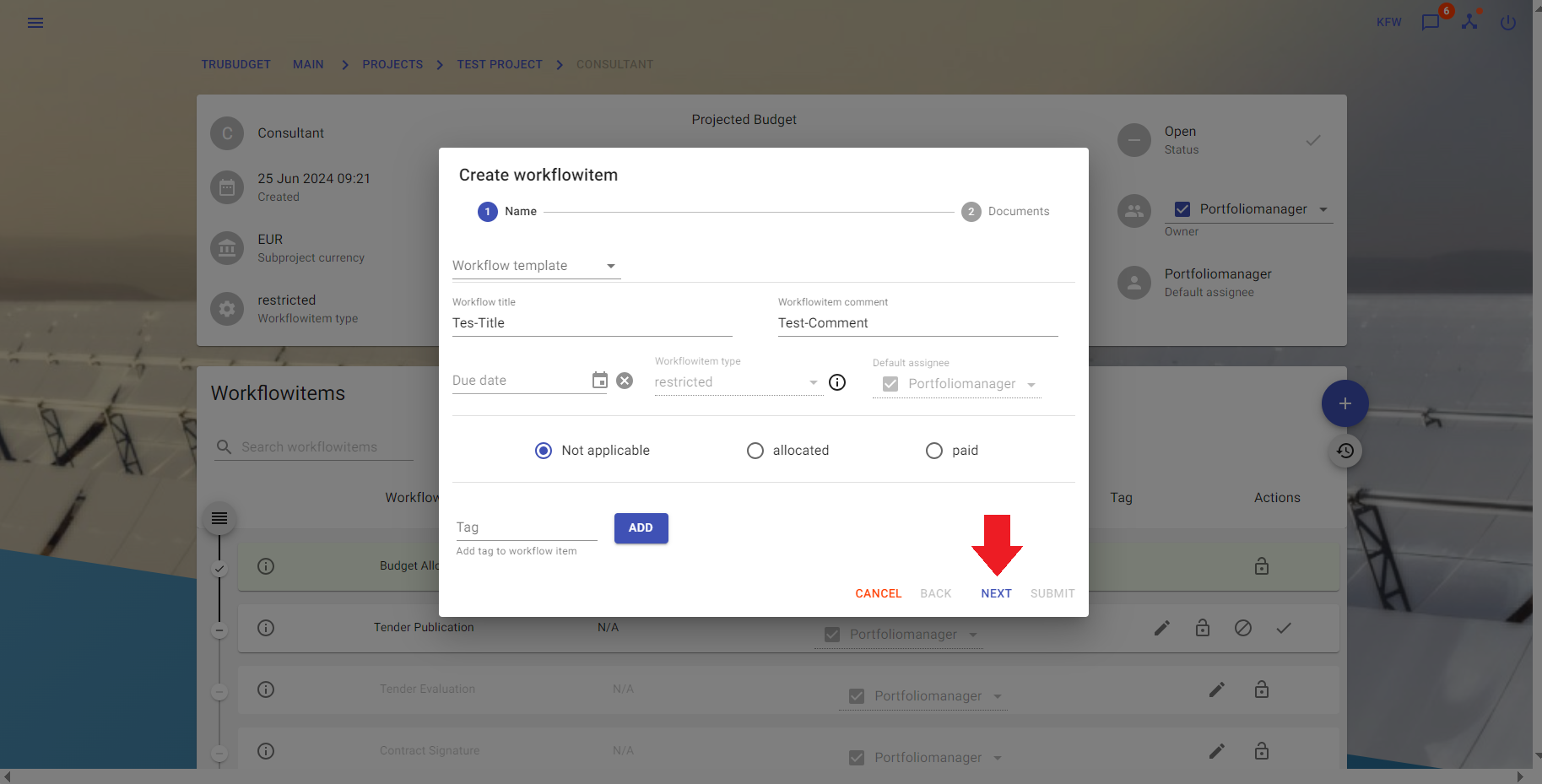
Task: Open info for Contract Signature row
Action: [x=266, y=751]
